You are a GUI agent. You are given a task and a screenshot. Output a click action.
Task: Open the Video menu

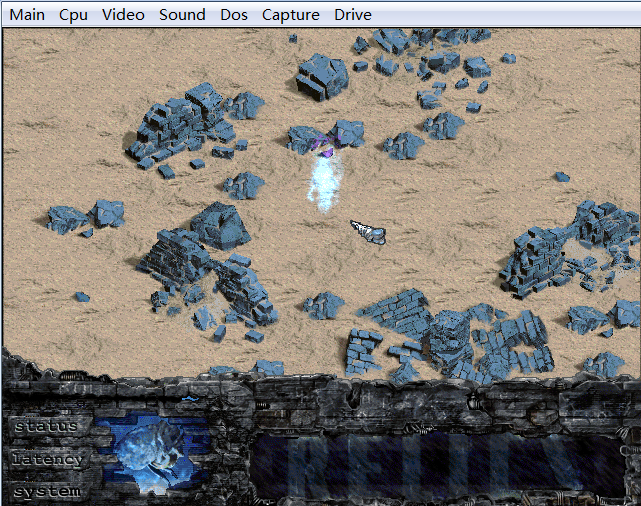point(123,15)
